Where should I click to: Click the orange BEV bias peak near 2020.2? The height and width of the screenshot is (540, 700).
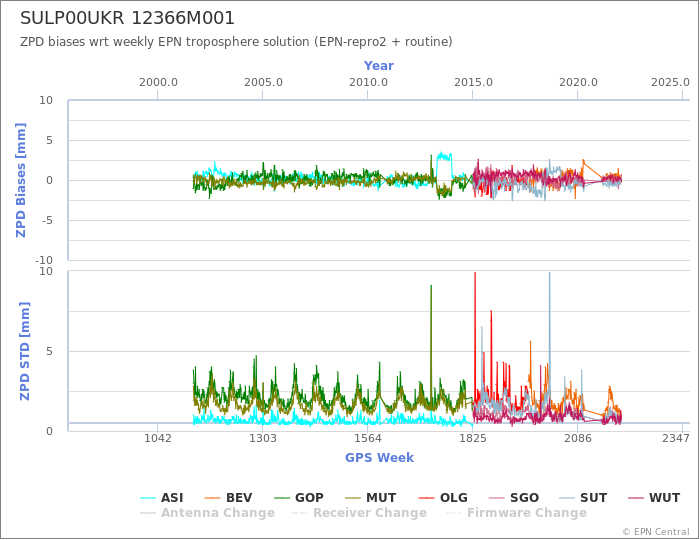(583, 162)
